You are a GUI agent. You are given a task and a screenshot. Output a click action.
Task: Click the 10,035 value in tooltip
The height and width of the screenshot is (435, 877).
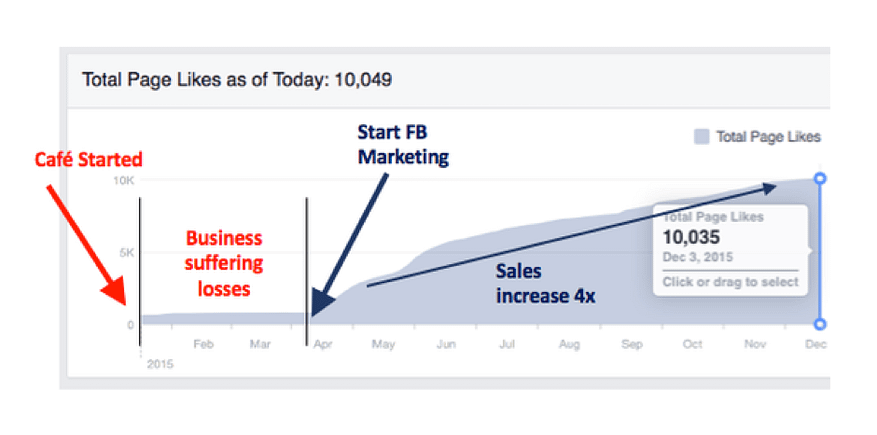point(691,237)
